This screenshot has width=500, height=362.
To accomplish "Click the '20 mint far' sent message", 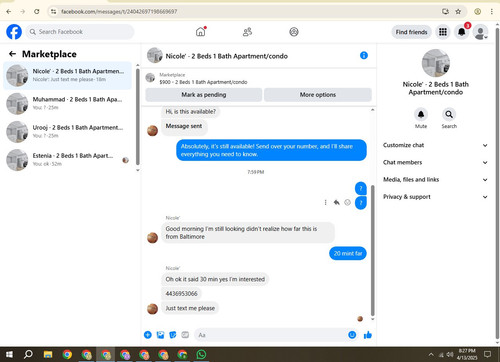I will click(x=348, y=253).
